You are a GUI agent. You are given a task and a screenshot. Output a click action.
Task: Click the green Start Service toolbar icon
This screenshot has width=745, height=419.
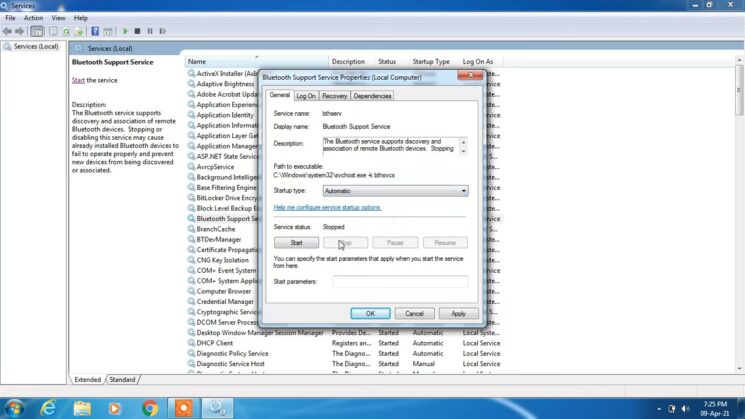point(126,31)
